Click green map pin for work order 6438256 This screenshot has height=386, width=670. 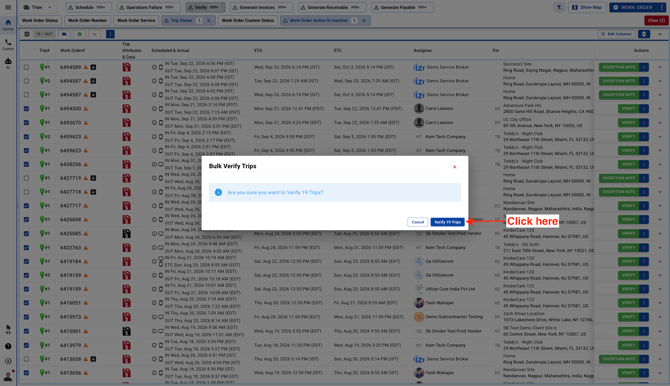[42, 164]
